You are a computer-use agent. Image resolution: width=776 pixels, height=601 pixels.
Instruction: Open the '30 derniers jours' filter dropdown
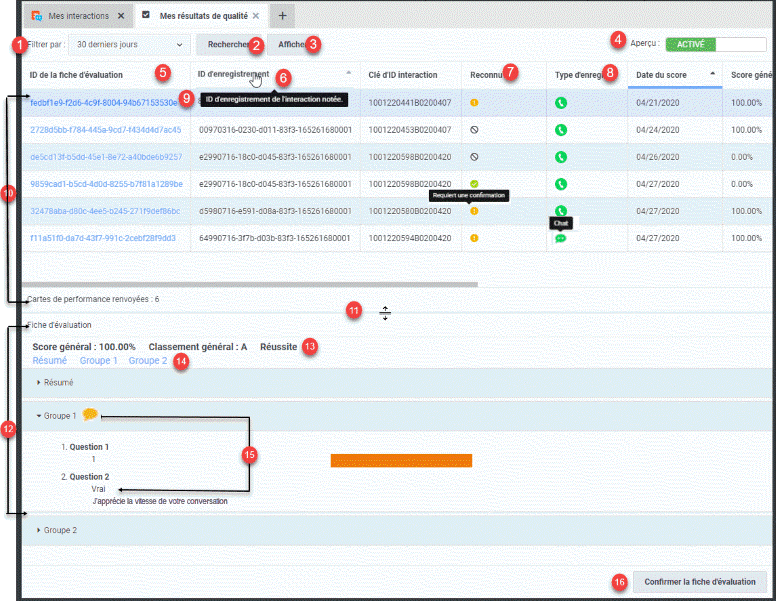[132, 44]
